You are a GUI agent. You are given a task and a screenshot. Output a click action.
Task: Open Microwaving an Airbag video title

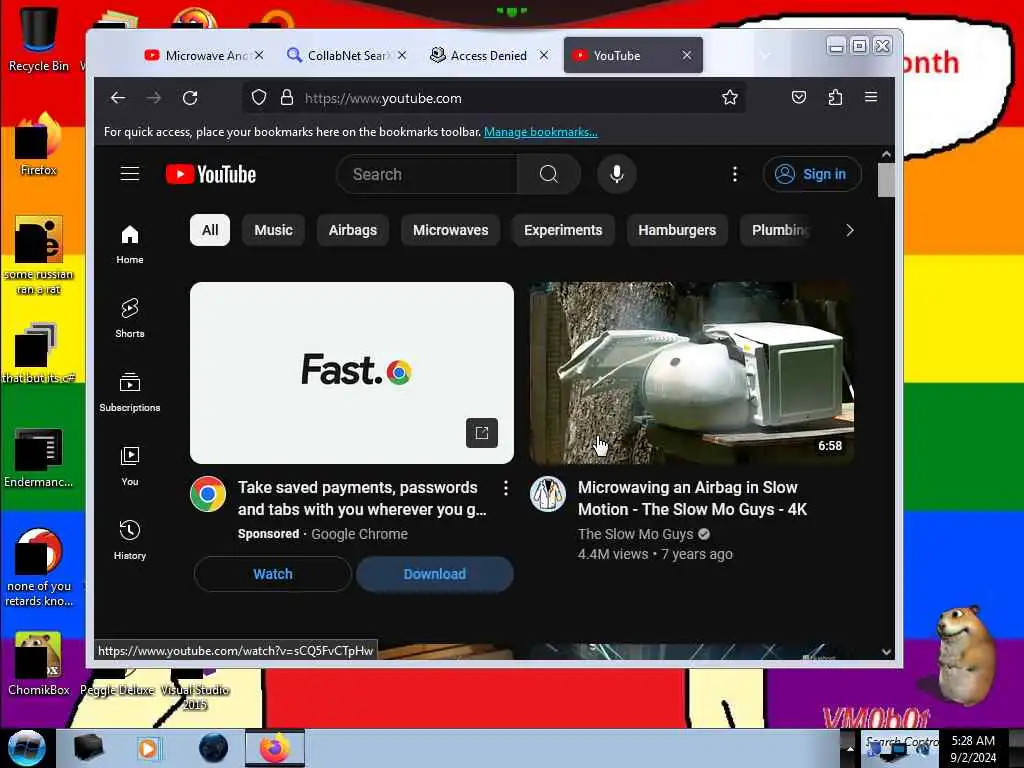point(692,498)
